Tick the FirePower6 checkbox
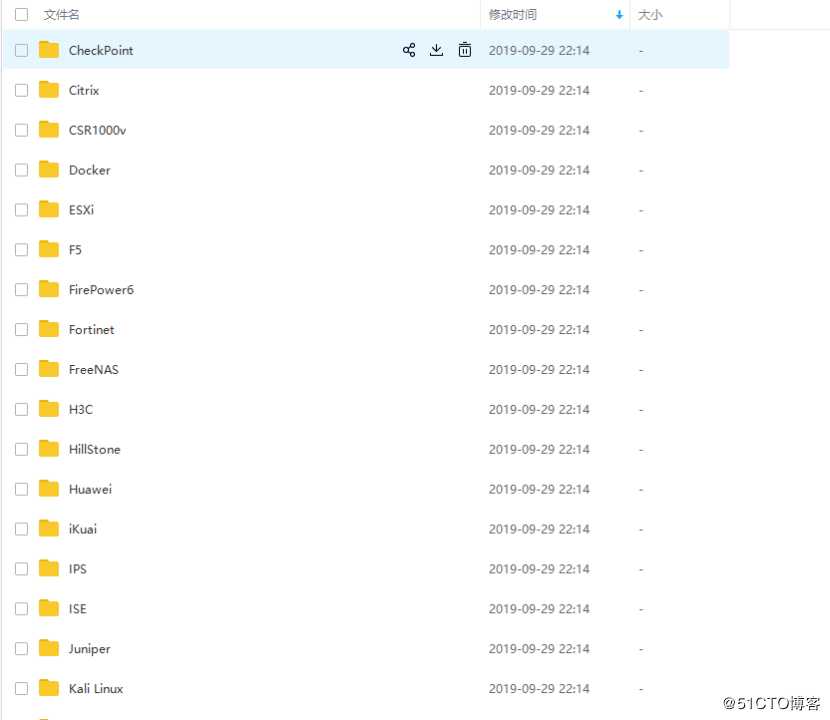Image resolution: width=830 pixels, height=720 pixels. (x=22, y=290)
